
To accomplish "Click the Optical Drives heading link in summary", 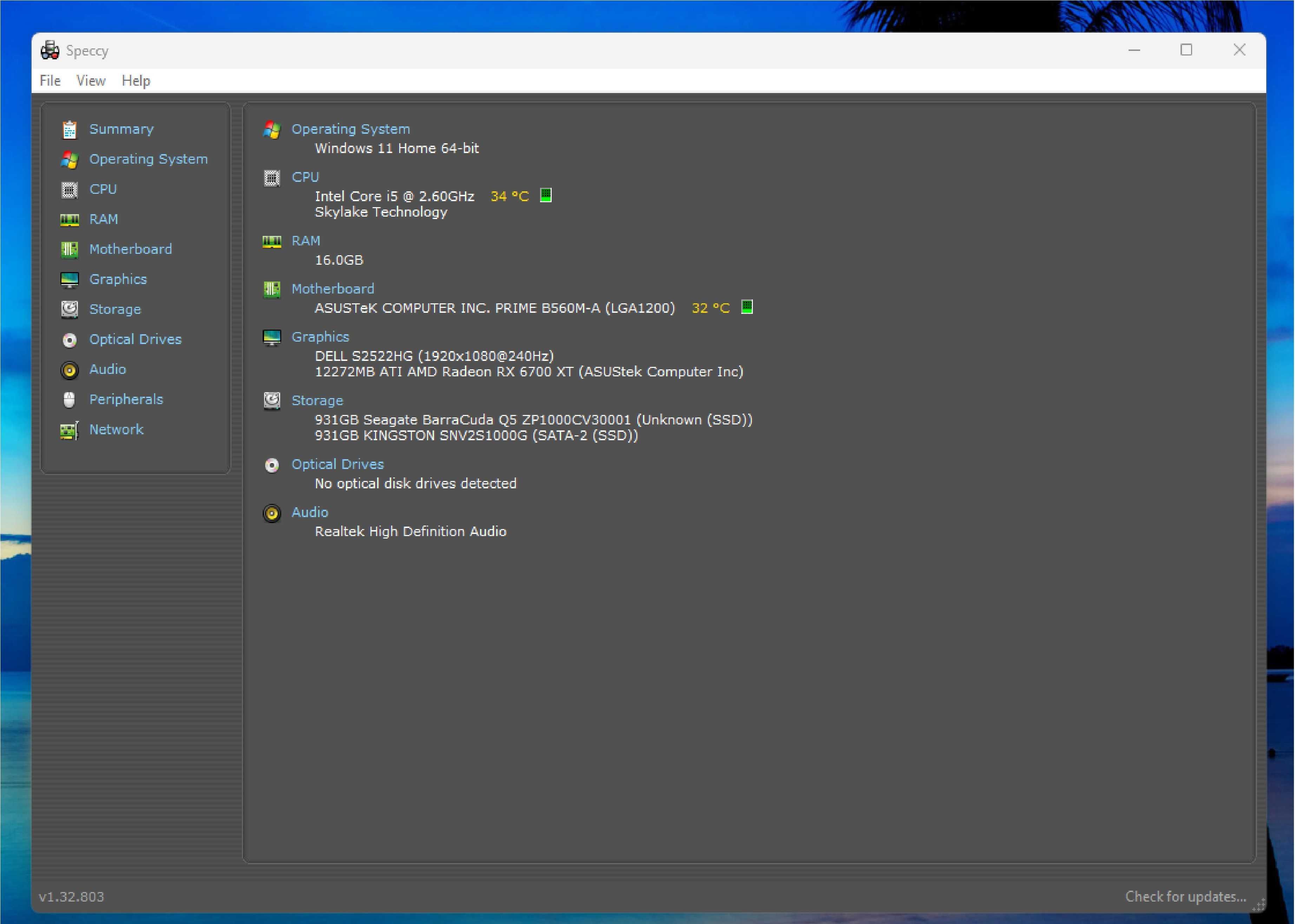I will point(337,464).
